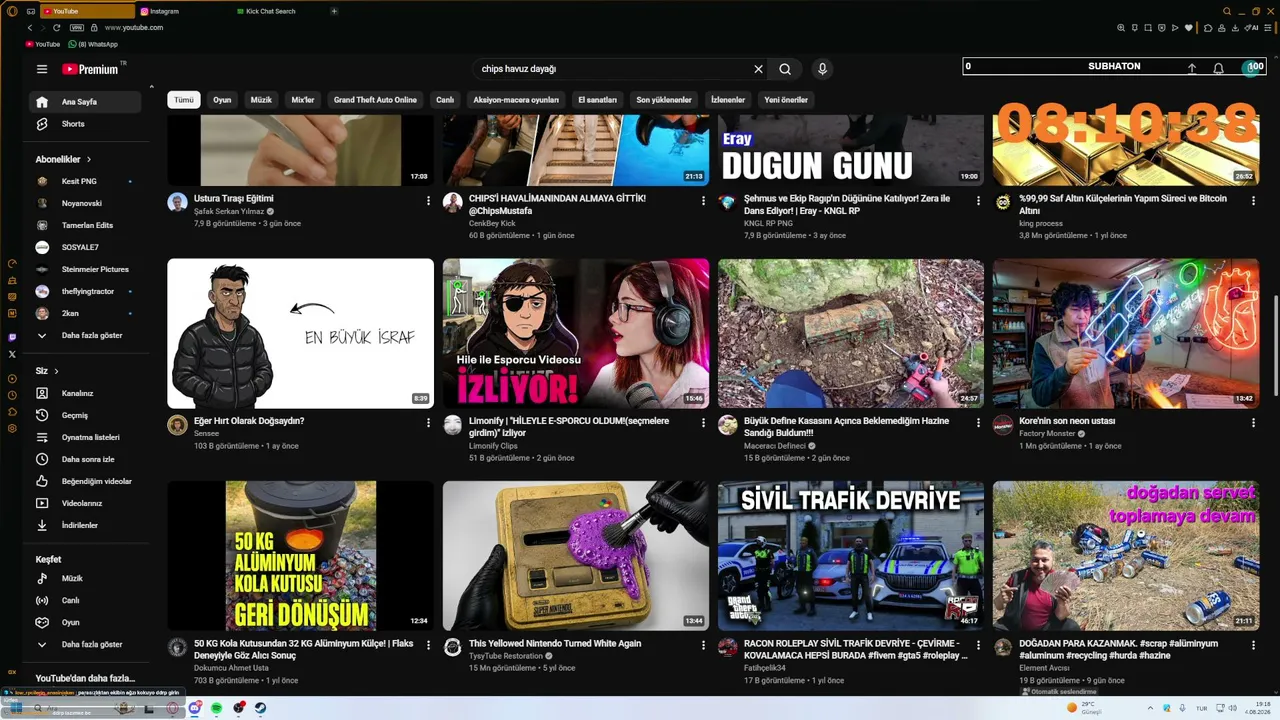The width and height of the screenshot is (1280, 720).
Task: Open Steam from the taskbar
Action: (260, 708)
